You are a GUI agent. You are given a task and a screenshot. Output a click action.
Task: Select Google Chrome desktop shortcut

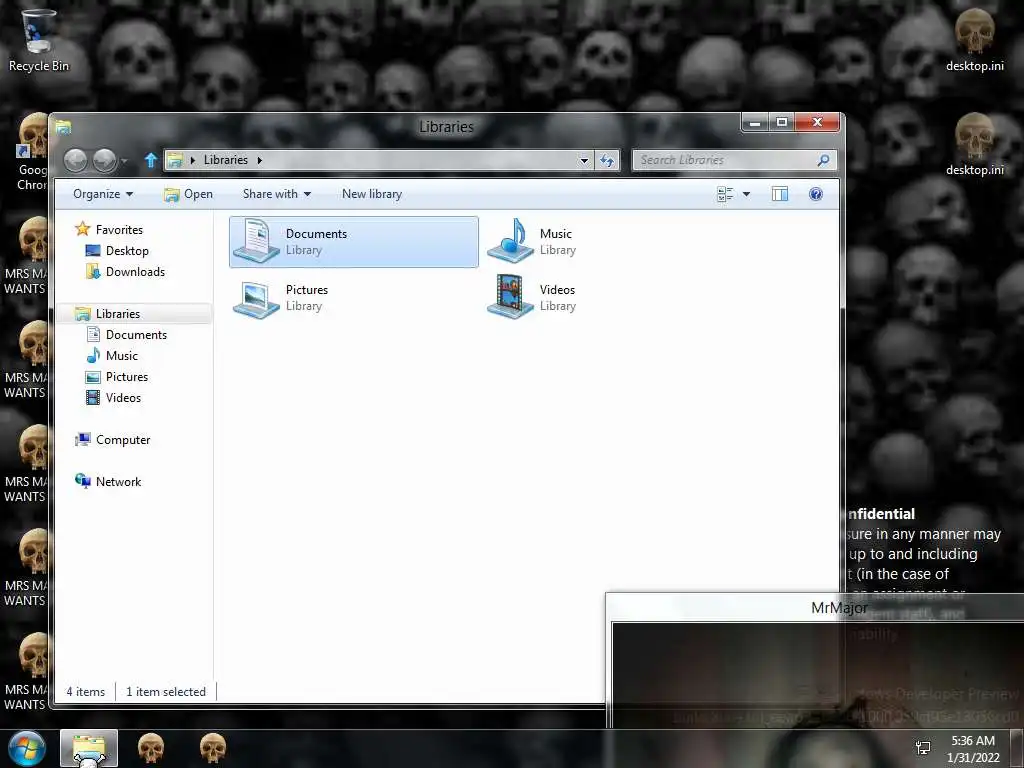click(x=31, y=152)
